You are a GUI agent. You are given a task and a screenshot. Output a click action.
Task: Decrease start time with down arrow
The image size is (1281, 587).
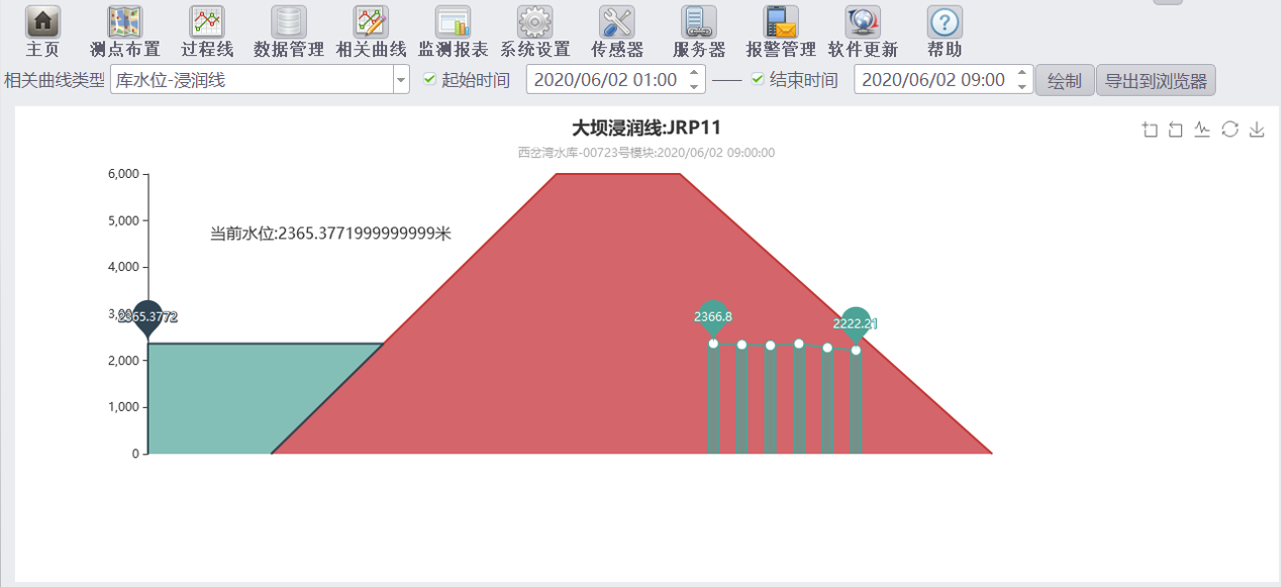694,87
